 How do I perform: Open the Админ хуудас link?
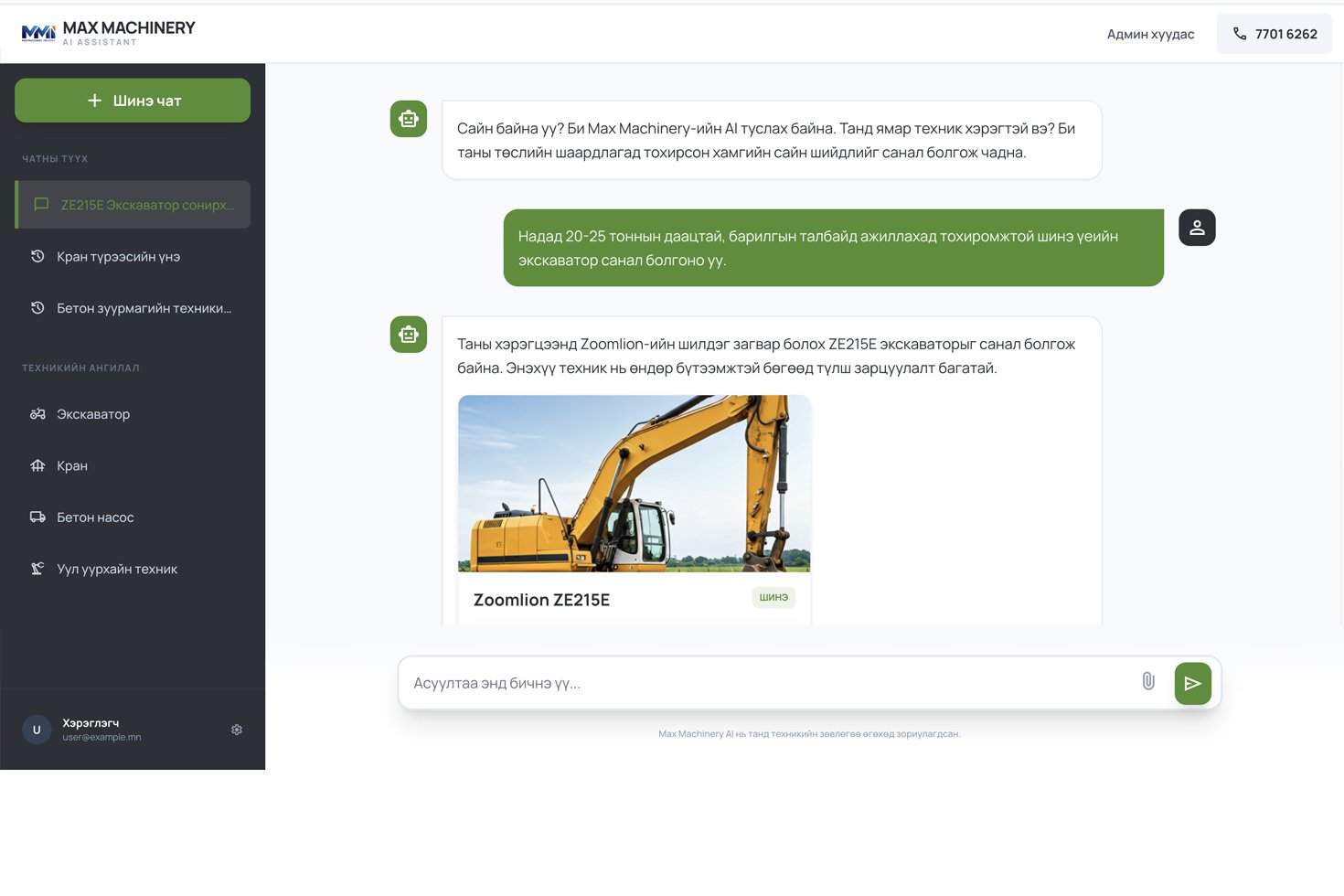click(1150, 34)
